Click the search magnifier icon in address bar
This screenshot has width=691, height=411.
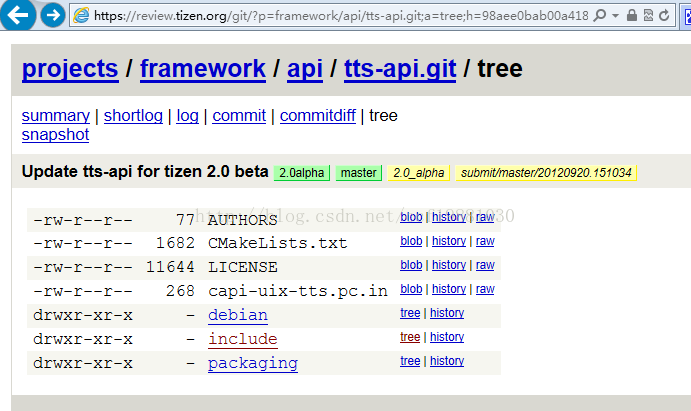(x=599, y=15)
